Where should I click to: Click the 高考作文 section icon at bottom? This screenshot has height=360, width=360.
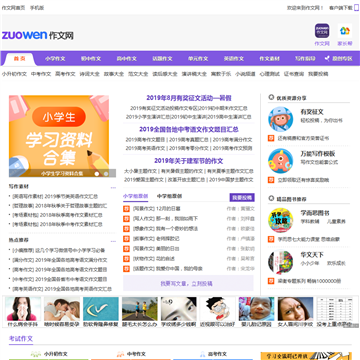(202, 354)
